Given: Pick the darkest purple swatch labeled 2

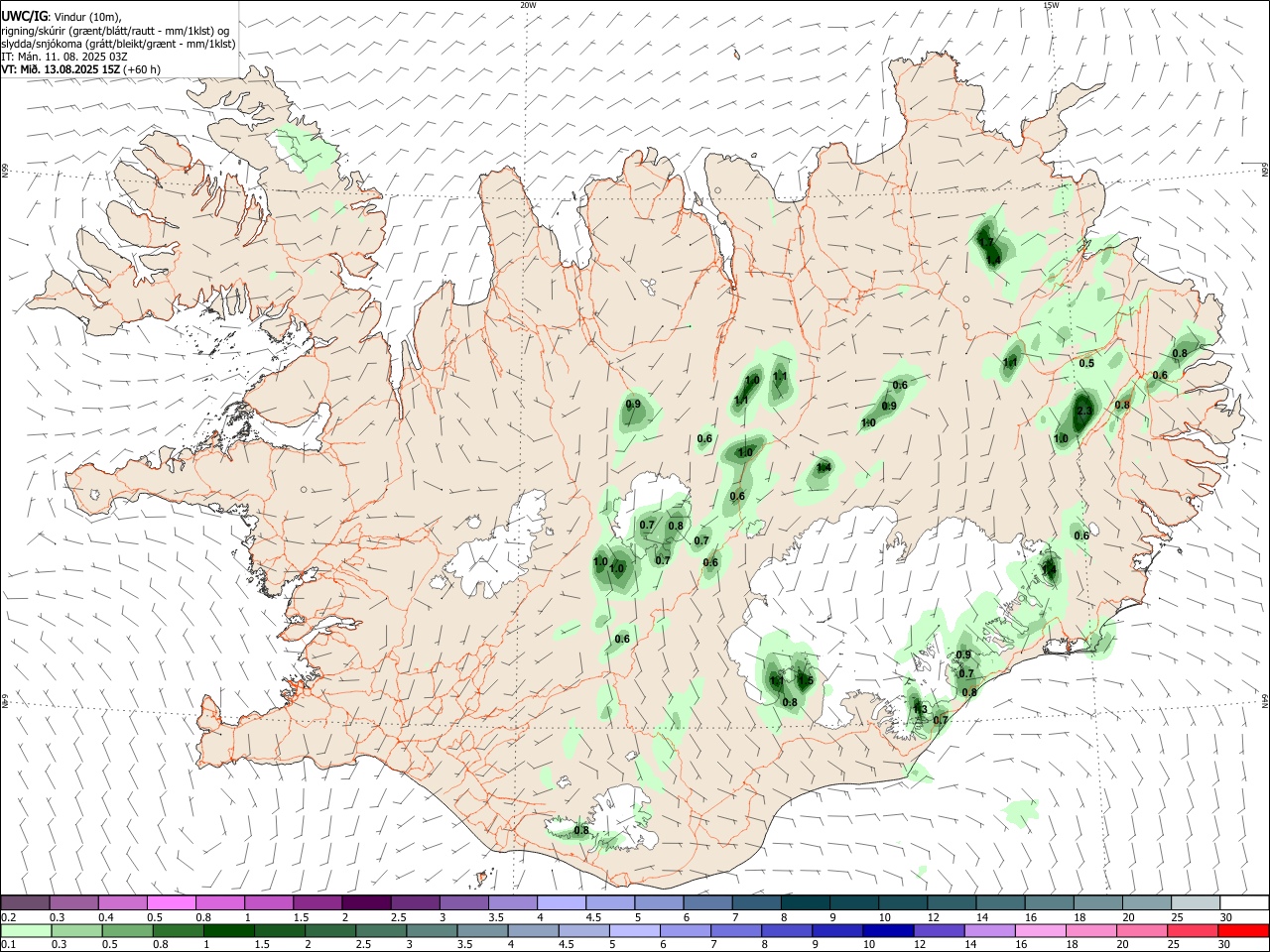Looking at the screenshot, I should pyautogui.click(x=365, y=902).
